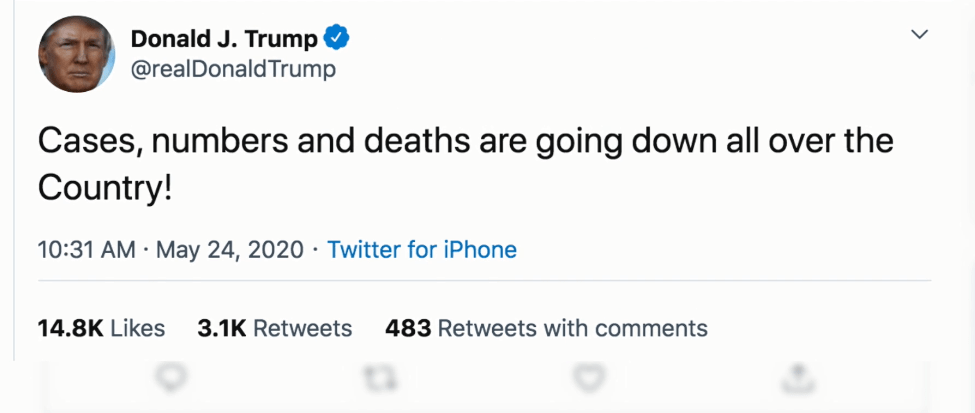Click the May 24, 2020 date
Image resolution: width=975 pixels, height=413 pixels.
point(228,249)
